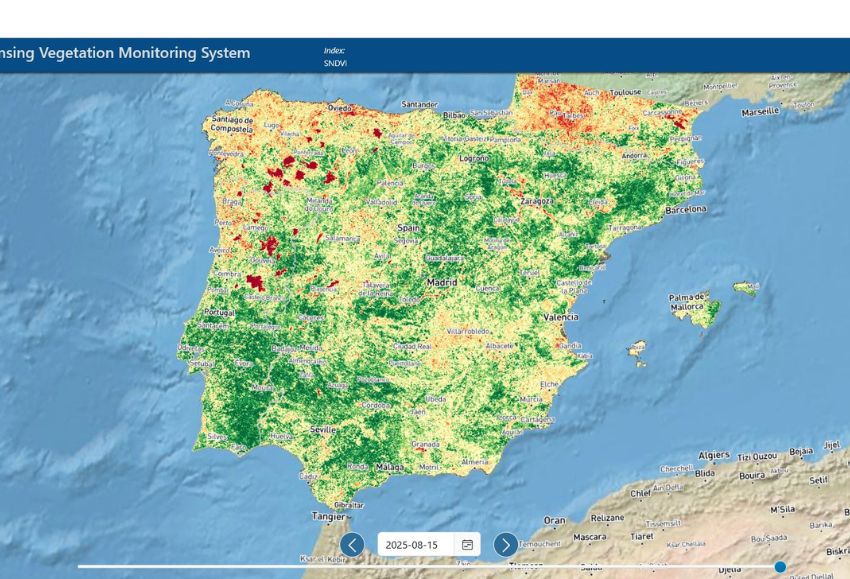Image resolution: width=850 pixels, height=579 pixels.
Task: Click the Salamanca map label
Action: tap(342, 238)
